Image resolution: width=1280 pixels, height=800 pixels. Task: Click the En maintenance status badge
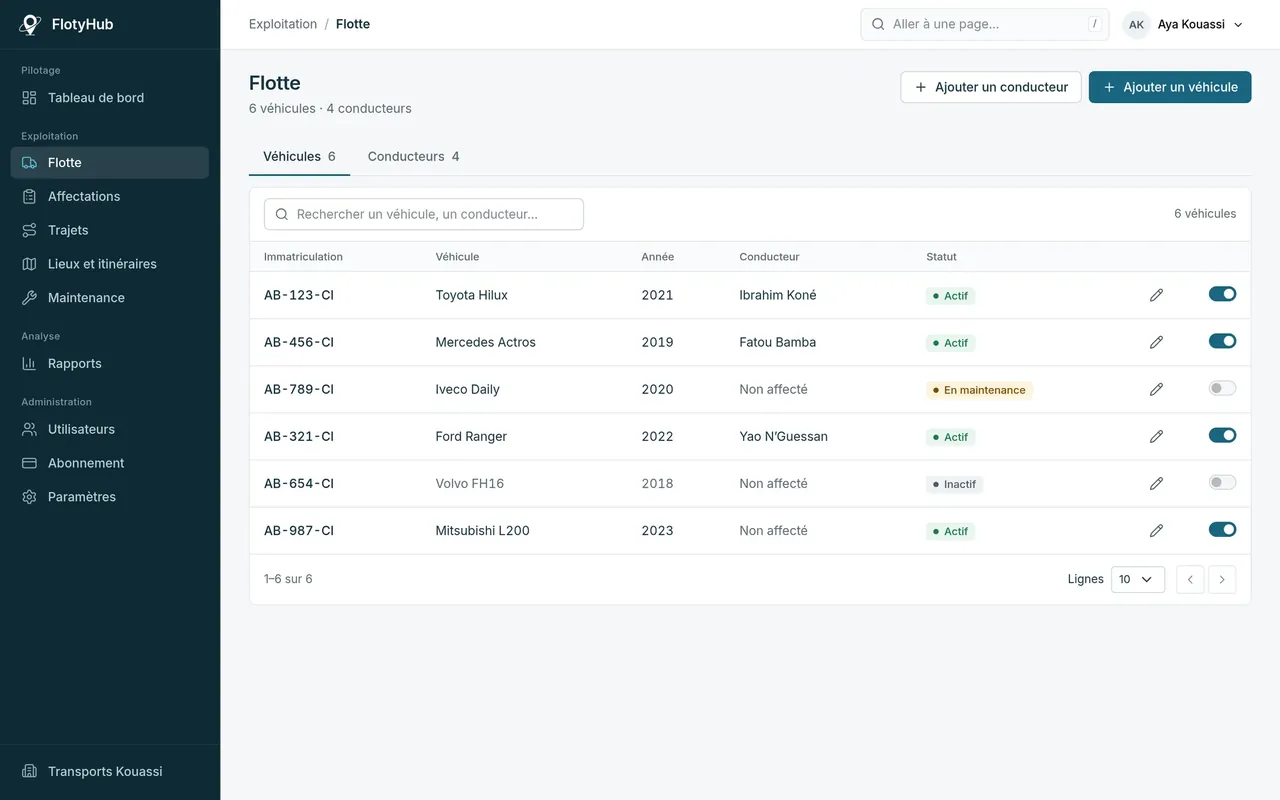[979, 390]
